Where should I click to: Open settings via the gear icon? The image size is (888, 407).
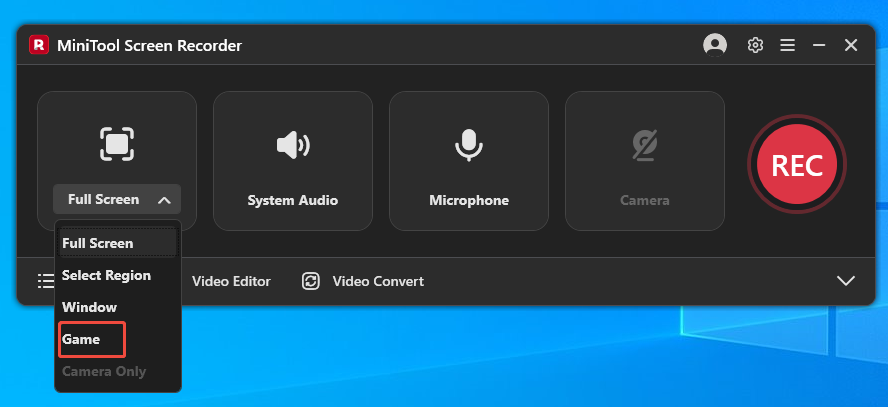pos(755,45)
